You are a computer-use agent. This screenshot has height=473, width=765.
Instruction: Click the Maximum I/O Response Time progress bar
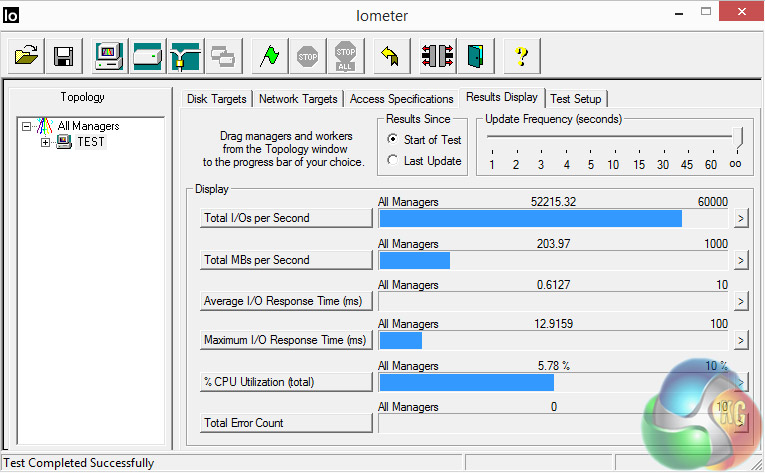pyautogui.click(x=553, y=341)
